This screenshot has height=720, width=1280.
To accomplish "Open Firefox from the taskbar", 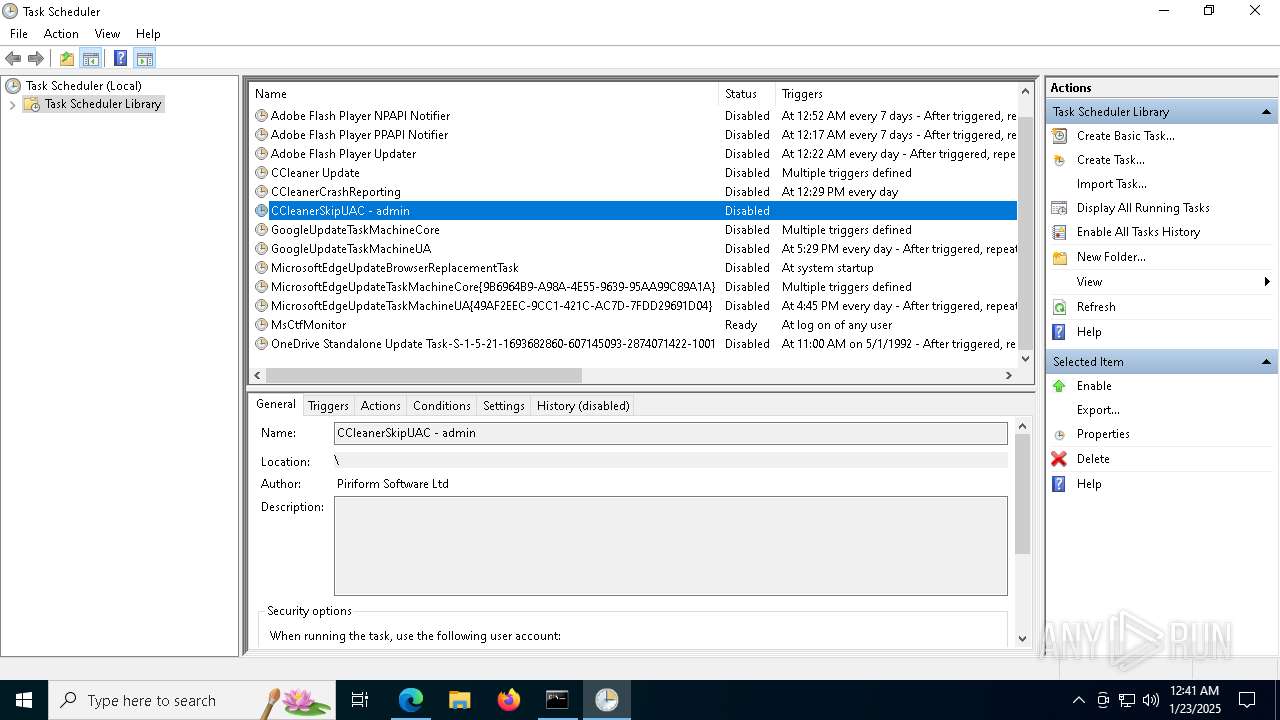I will [509, 700].
